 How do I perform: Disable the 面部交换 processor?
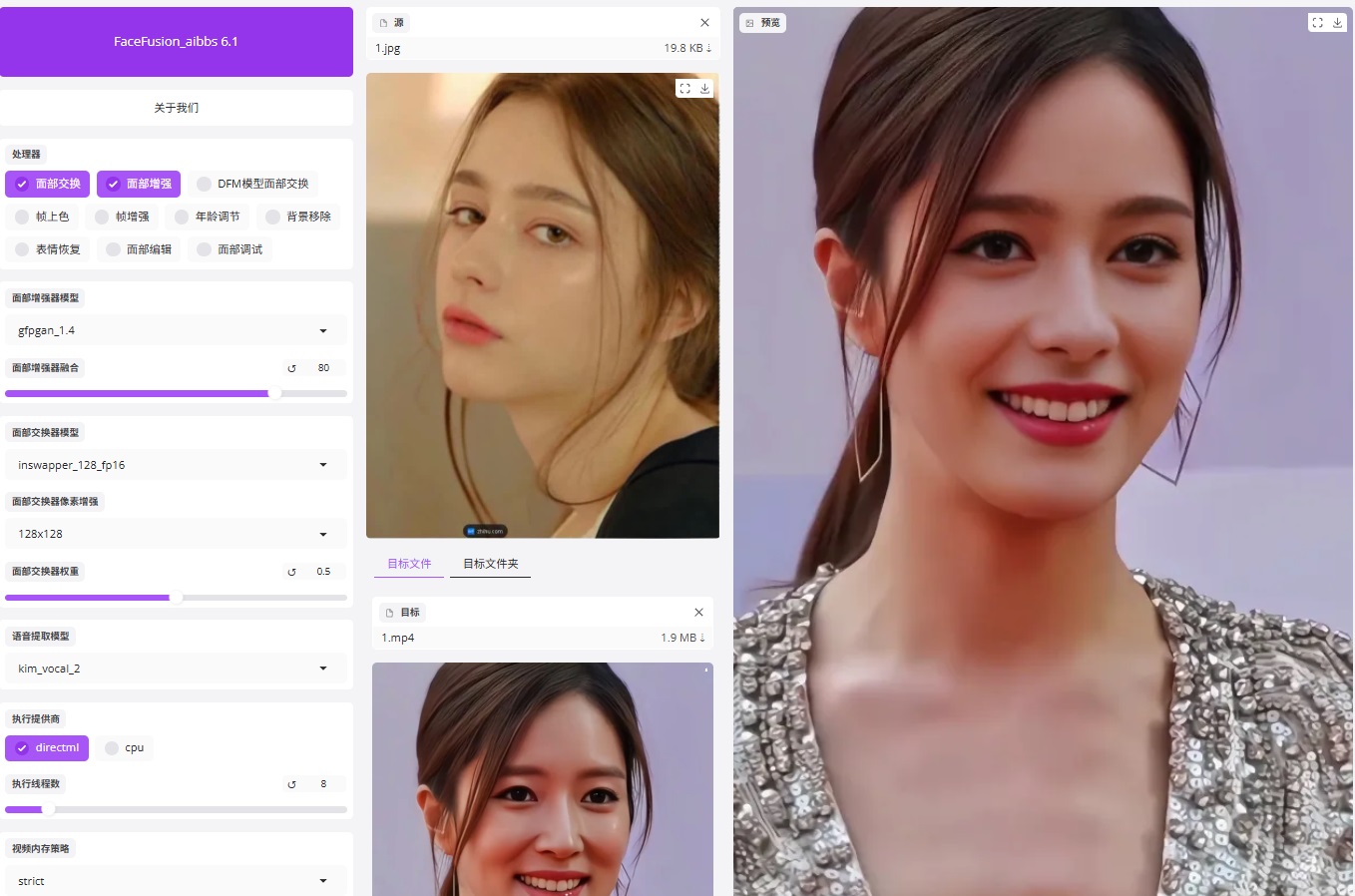pos(47,184)
